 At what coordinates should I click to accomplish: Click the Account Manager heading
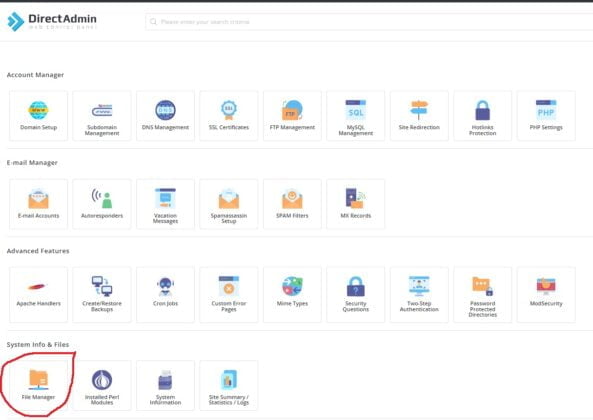point(36,75)
